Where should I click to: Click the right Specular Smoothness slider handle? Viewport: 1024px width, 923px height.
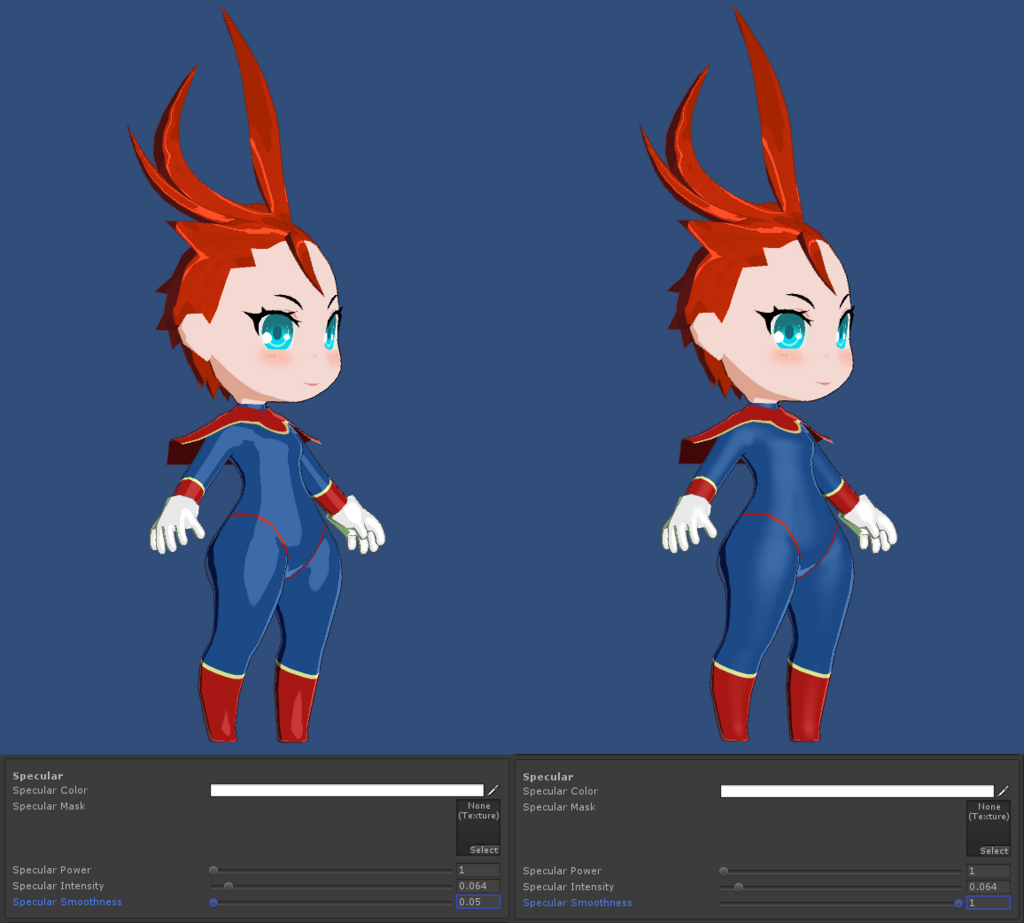pyautogui.click(x=958, y=903)
